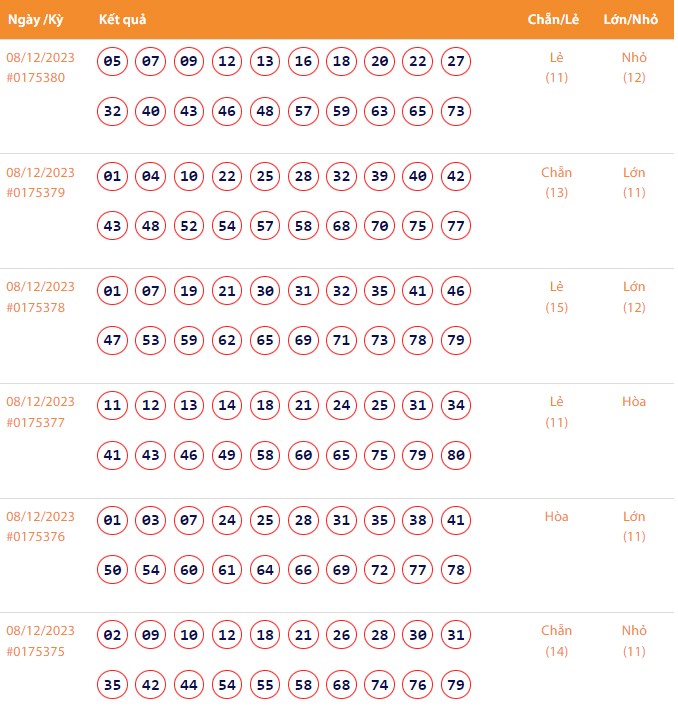Click ball number 05 in draw #0175380
This screenshot has height=721, width=678.
coord(113,62)
